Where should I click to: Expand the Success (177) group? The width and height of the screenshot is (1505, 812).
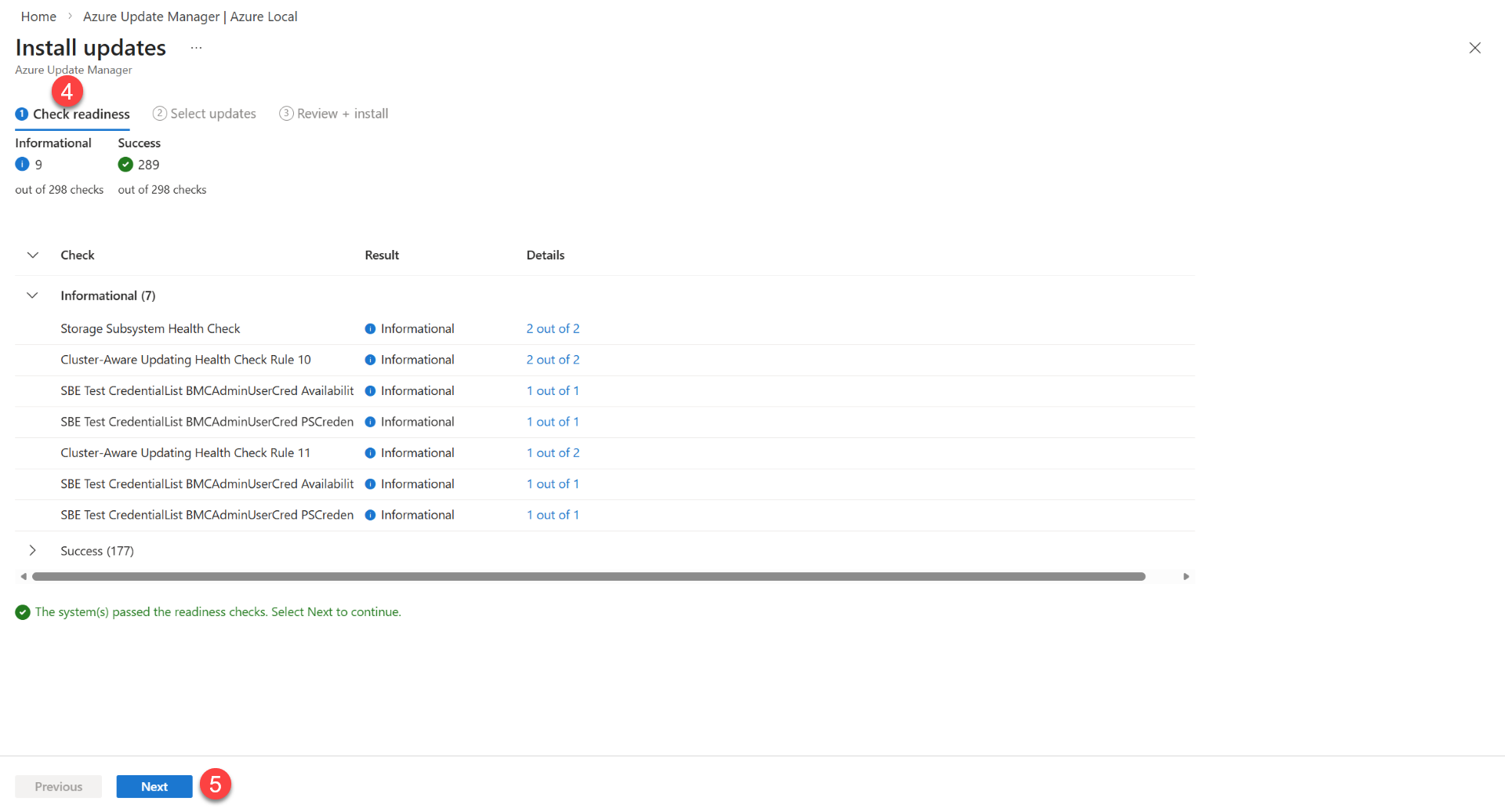pos(33,551)
